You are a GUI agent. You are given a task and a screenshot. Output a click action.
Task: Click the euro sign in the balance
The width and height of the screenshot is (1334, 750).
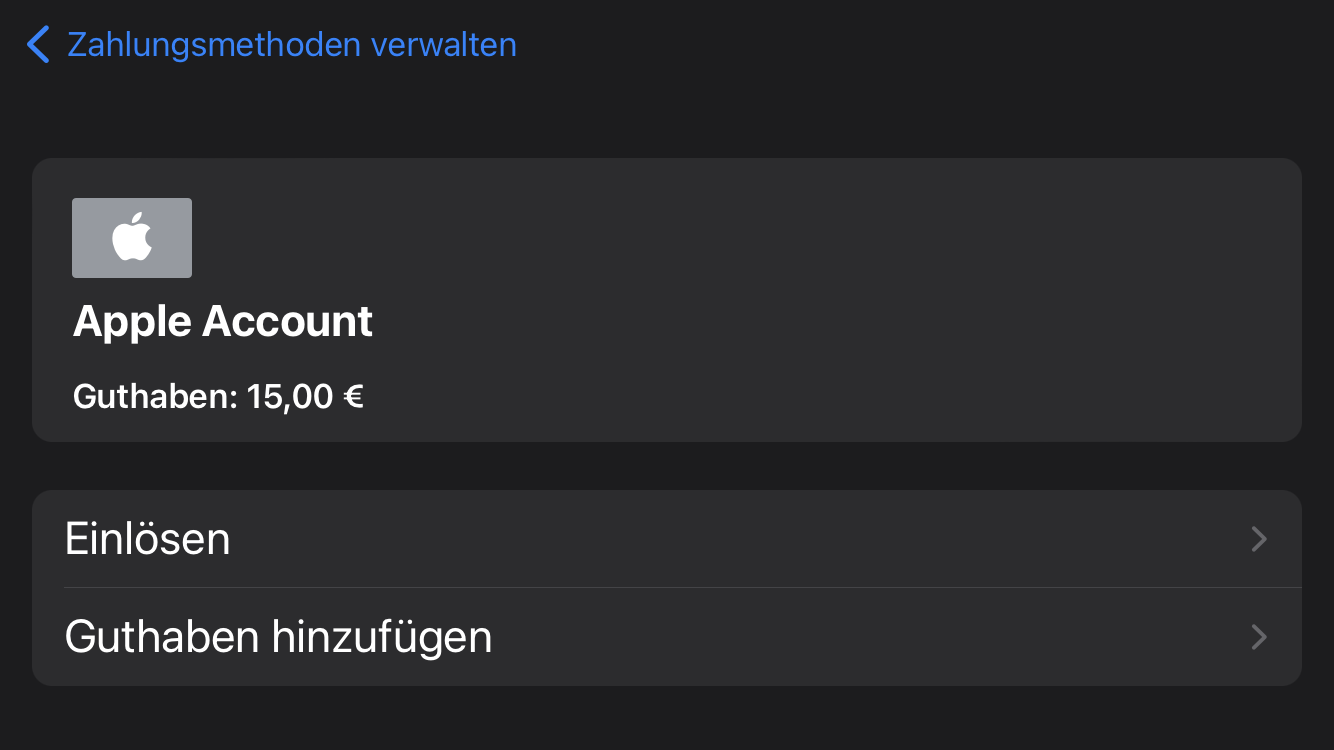(353, 397)
